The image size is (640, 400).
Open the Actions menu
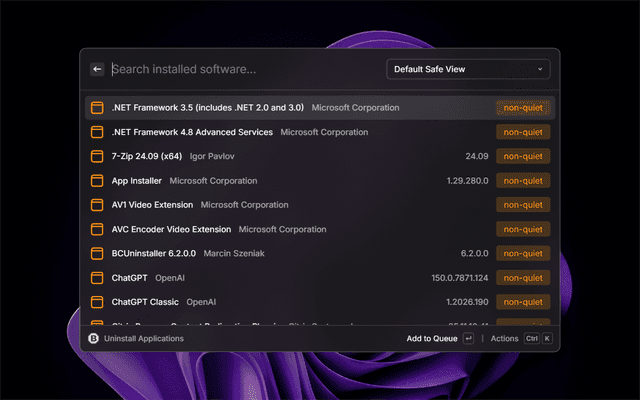[504, 338]
